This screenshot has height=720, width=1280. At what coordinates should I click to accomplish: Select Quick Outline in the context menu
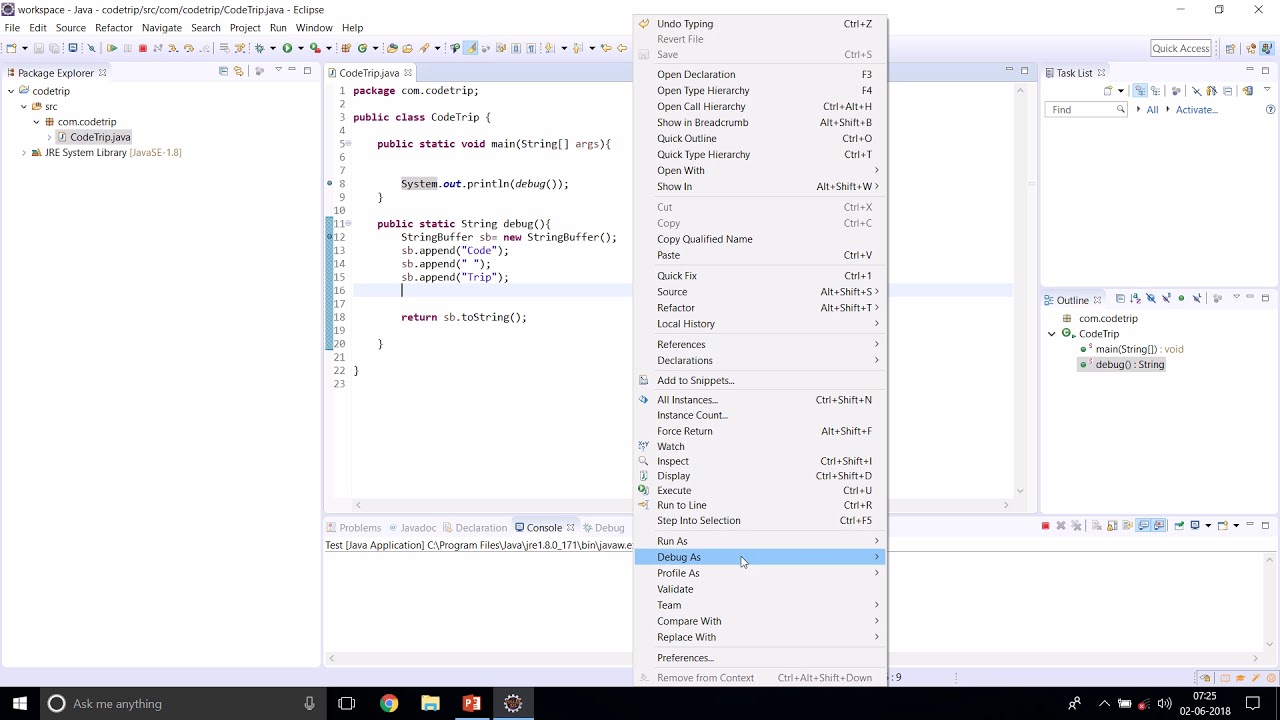(760, 138)
